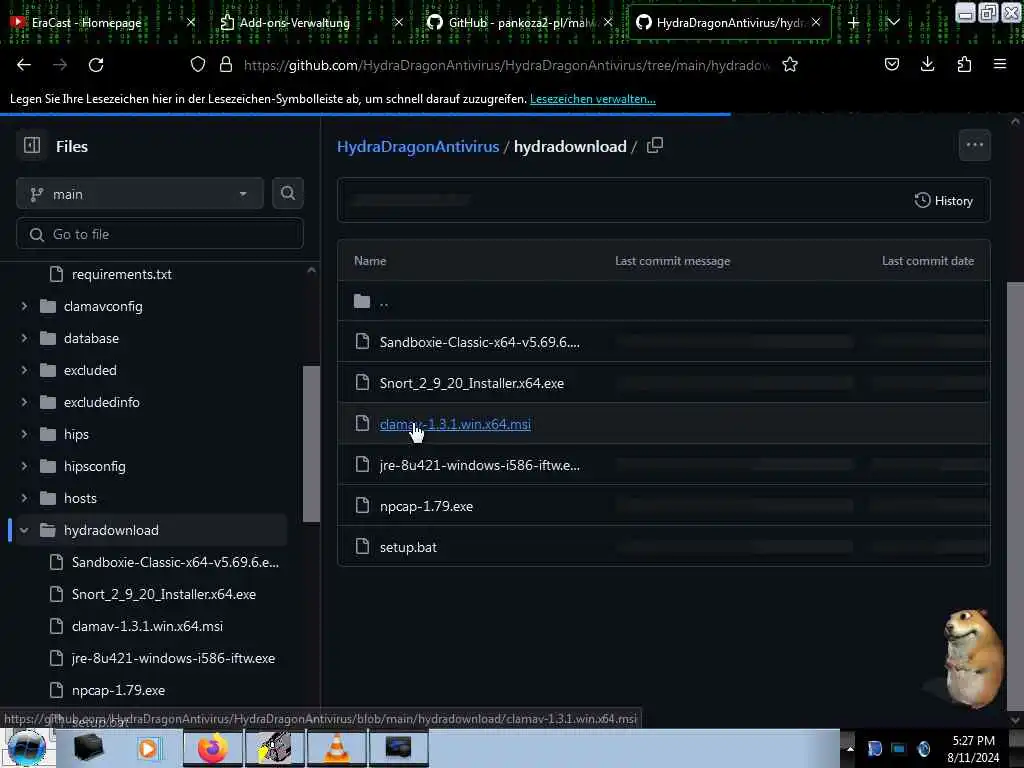Expand the clamavconfig folder
The image size is (1024, 768).
[24, 306]
